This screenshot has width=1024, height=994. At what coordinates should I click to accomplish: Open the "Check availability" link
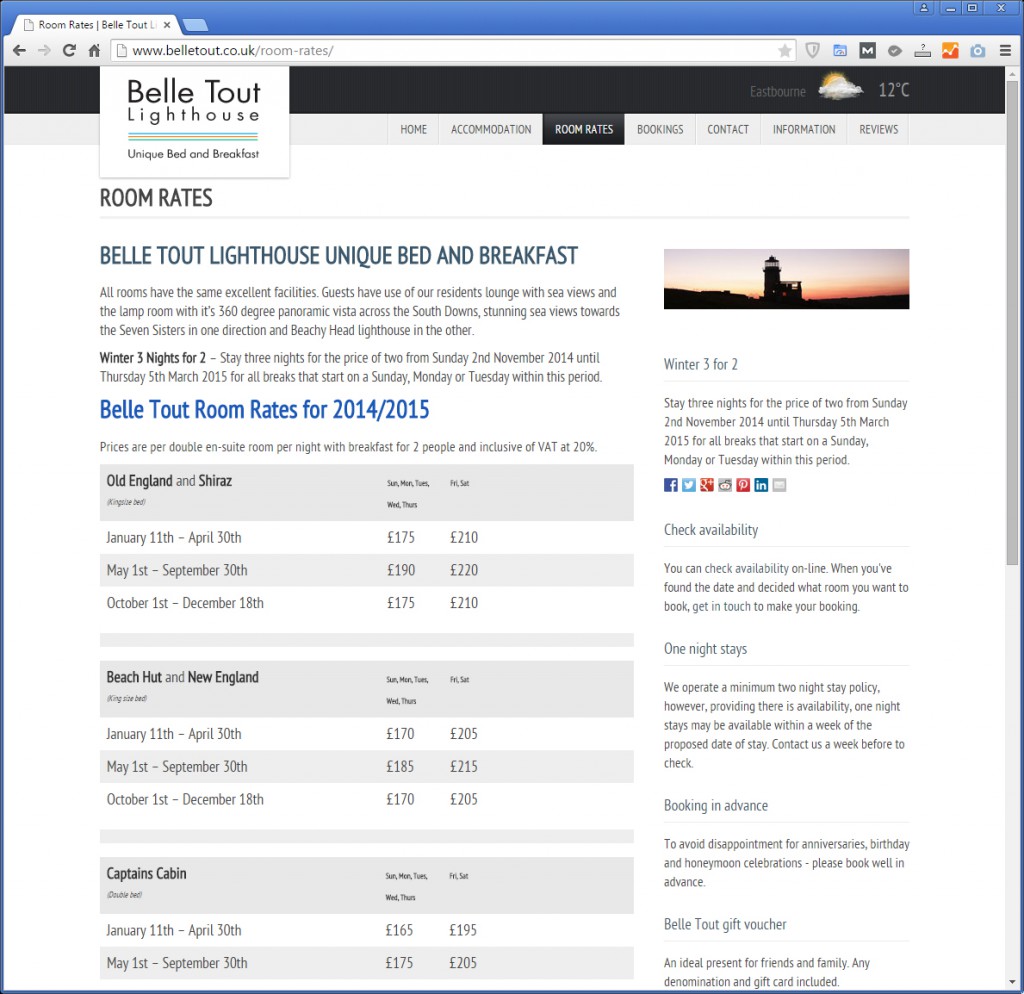coord(711,530)
